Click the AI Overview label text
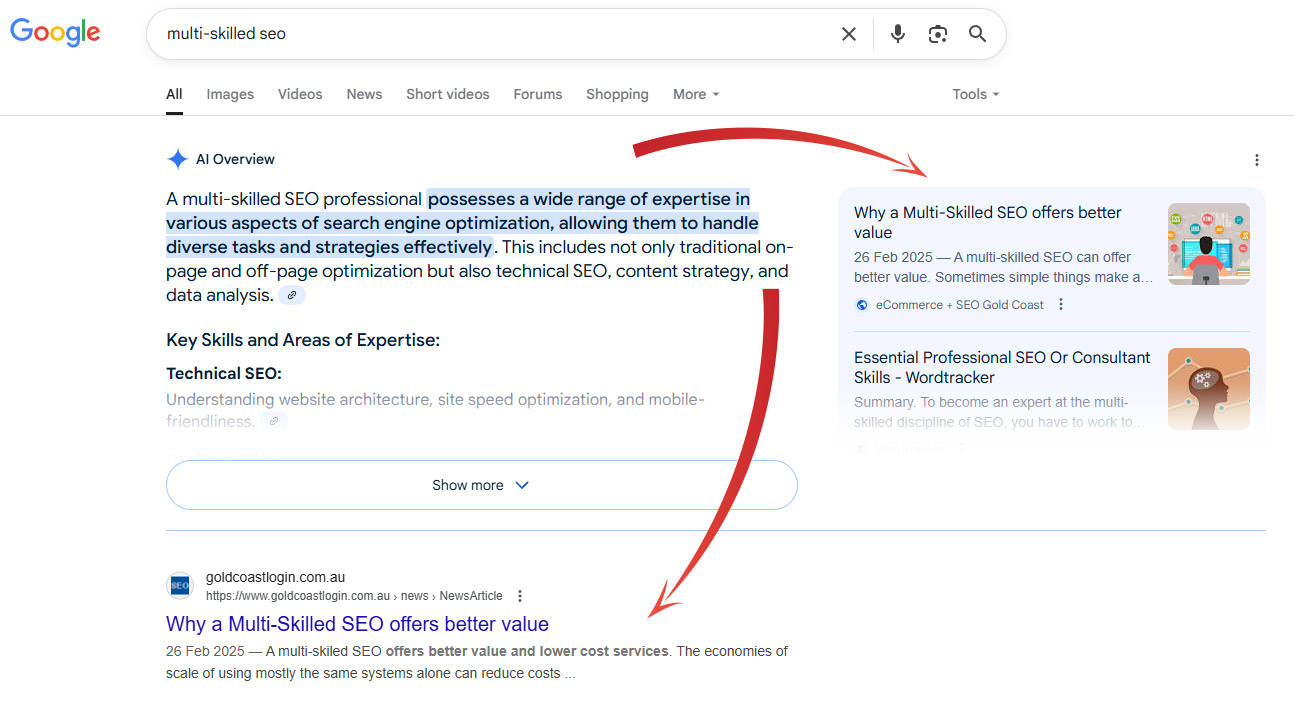This screenshot has height=708, width=1294. click(235, 159)
